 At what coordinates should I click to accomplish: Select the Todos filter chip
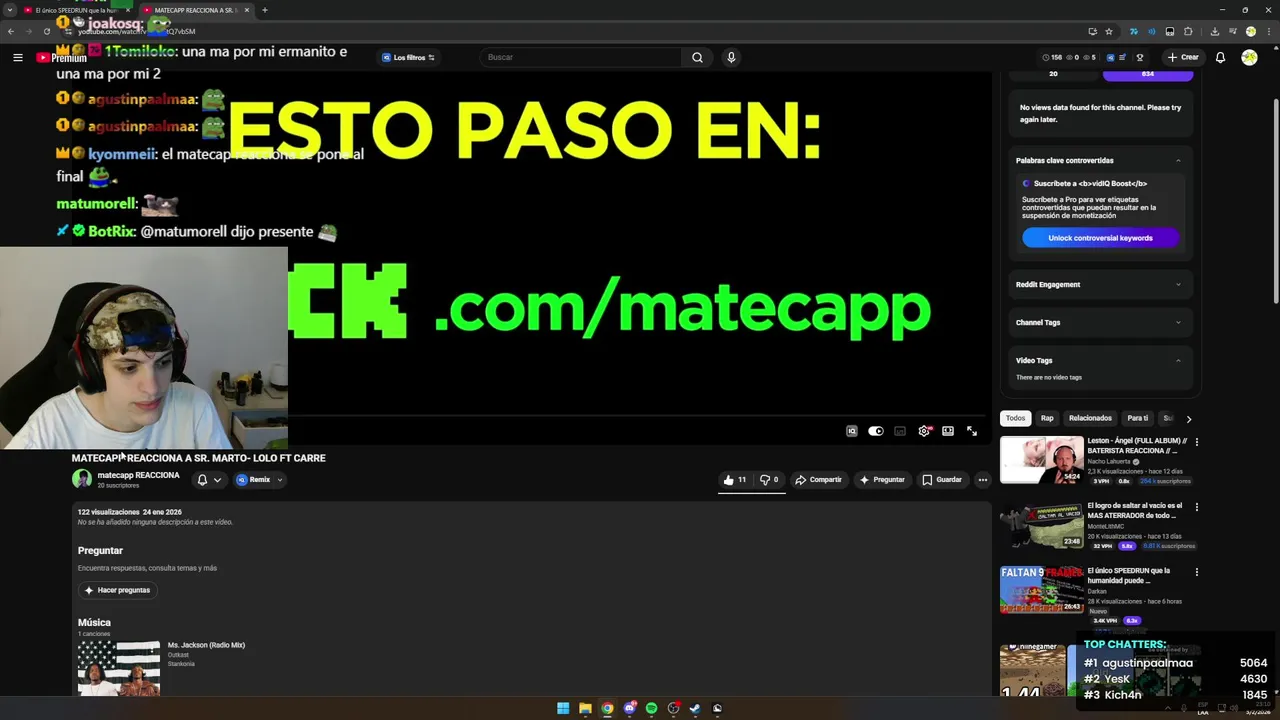[x=1015, y=418]
